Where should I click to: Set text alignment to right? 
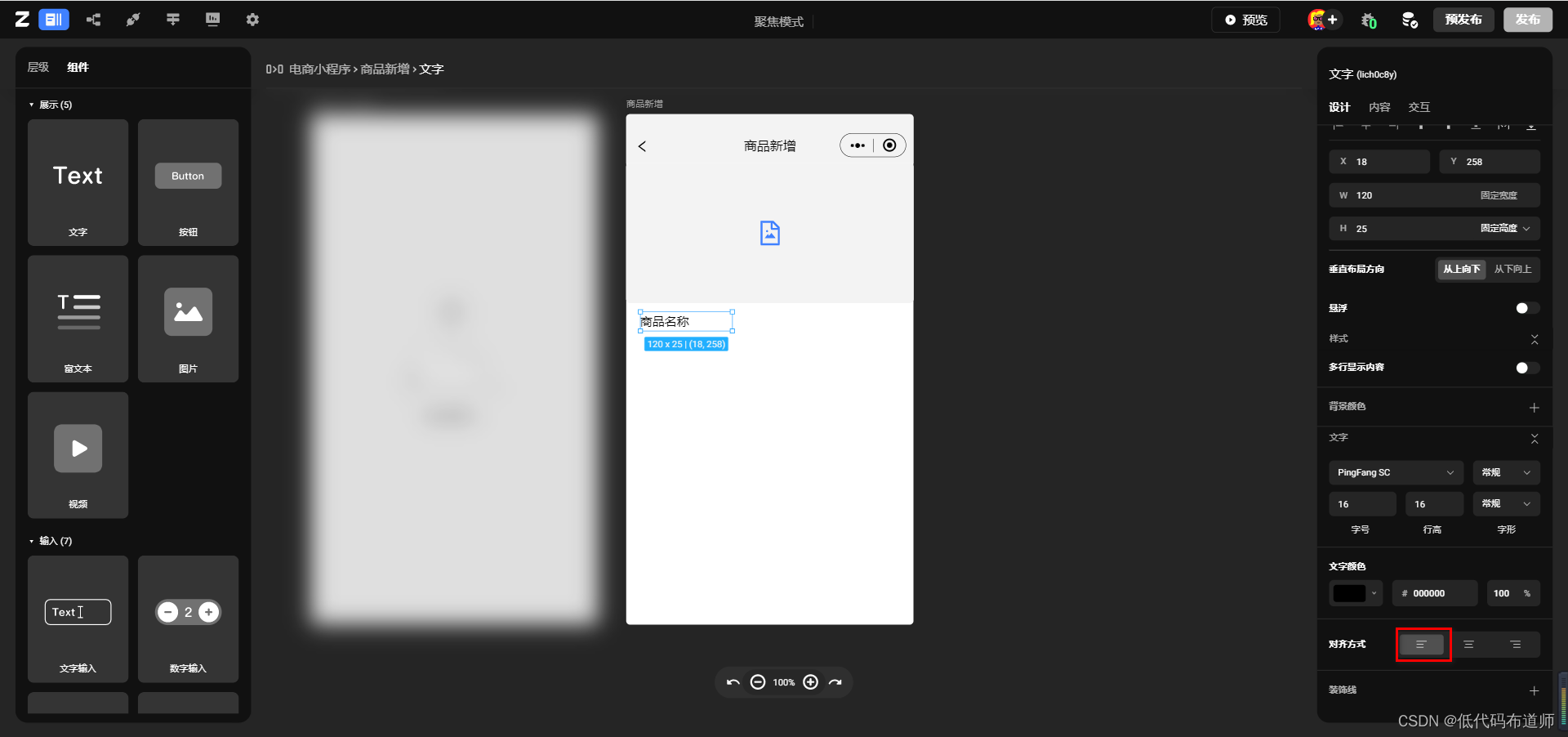1515,645
